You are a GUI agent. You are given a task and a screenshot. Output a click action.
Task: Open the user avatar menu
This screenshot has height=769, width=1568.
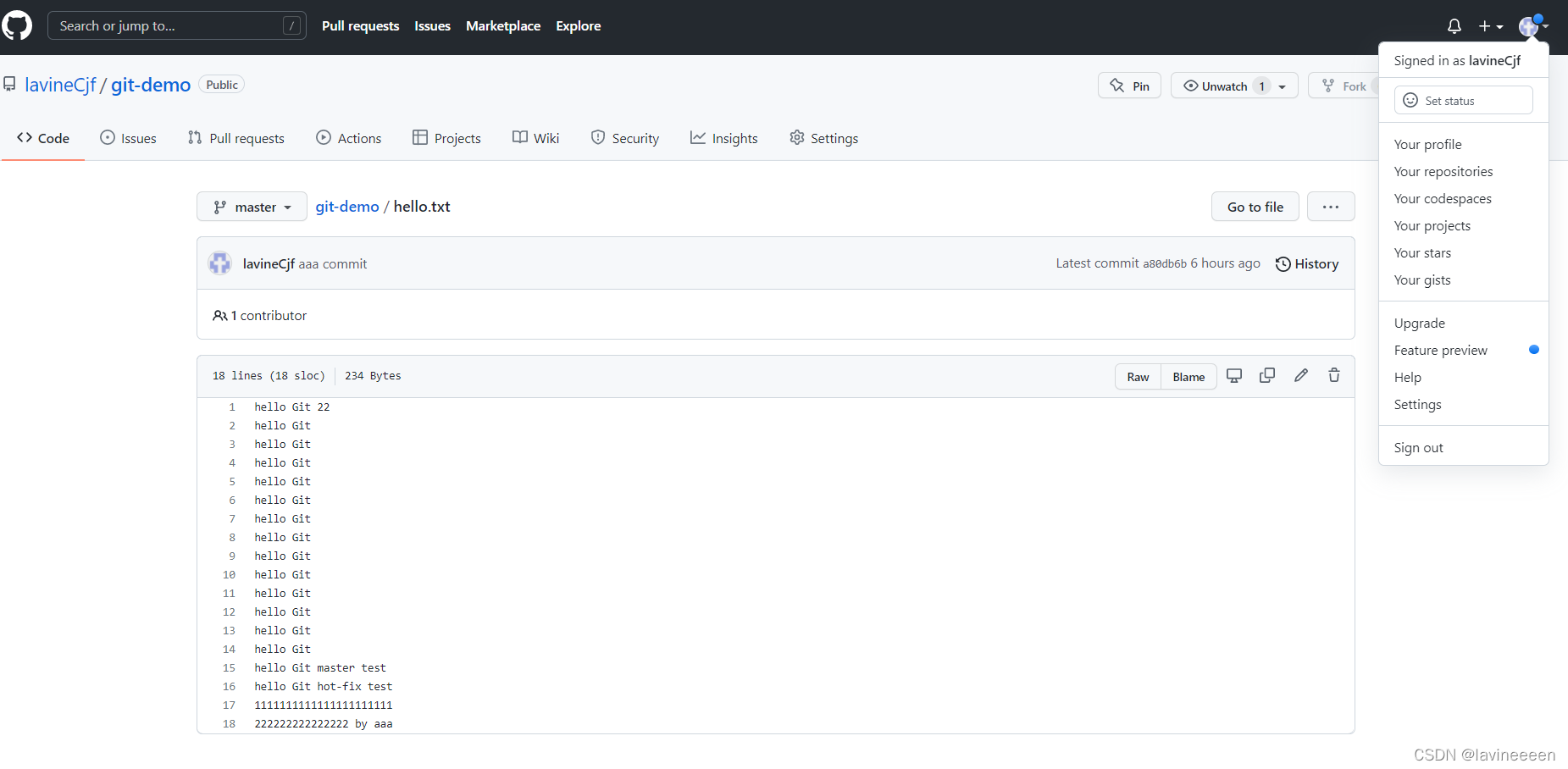pos(1534,26)
